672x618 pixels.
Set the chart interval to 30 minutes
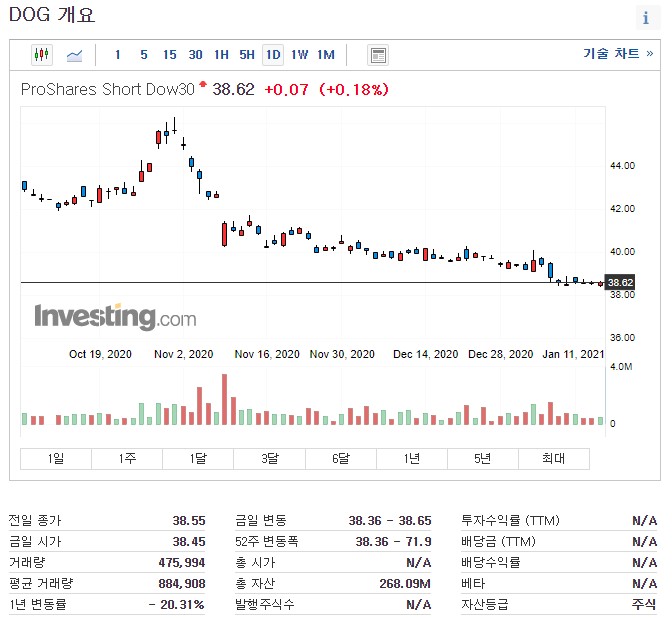[195, 55]
